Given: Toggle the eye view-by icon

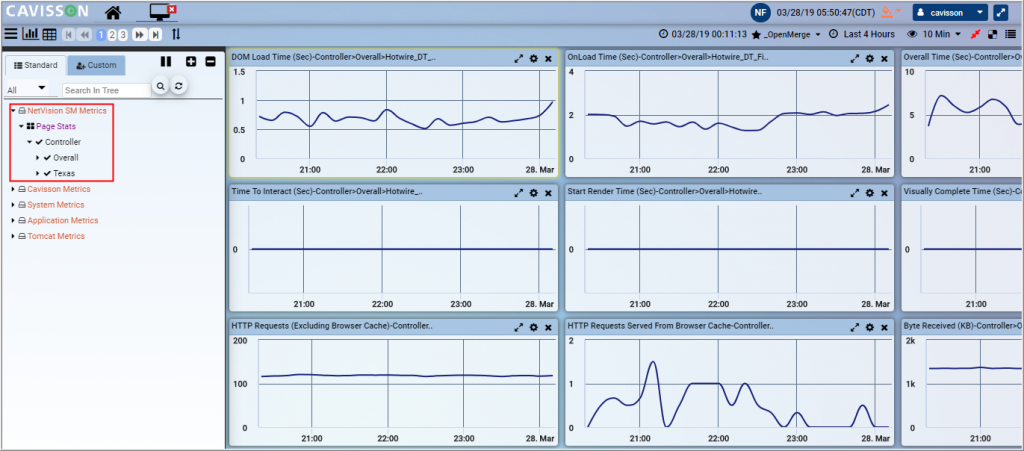Looking at the screenshot, I should pyautogui.click(x=912, y=34).
